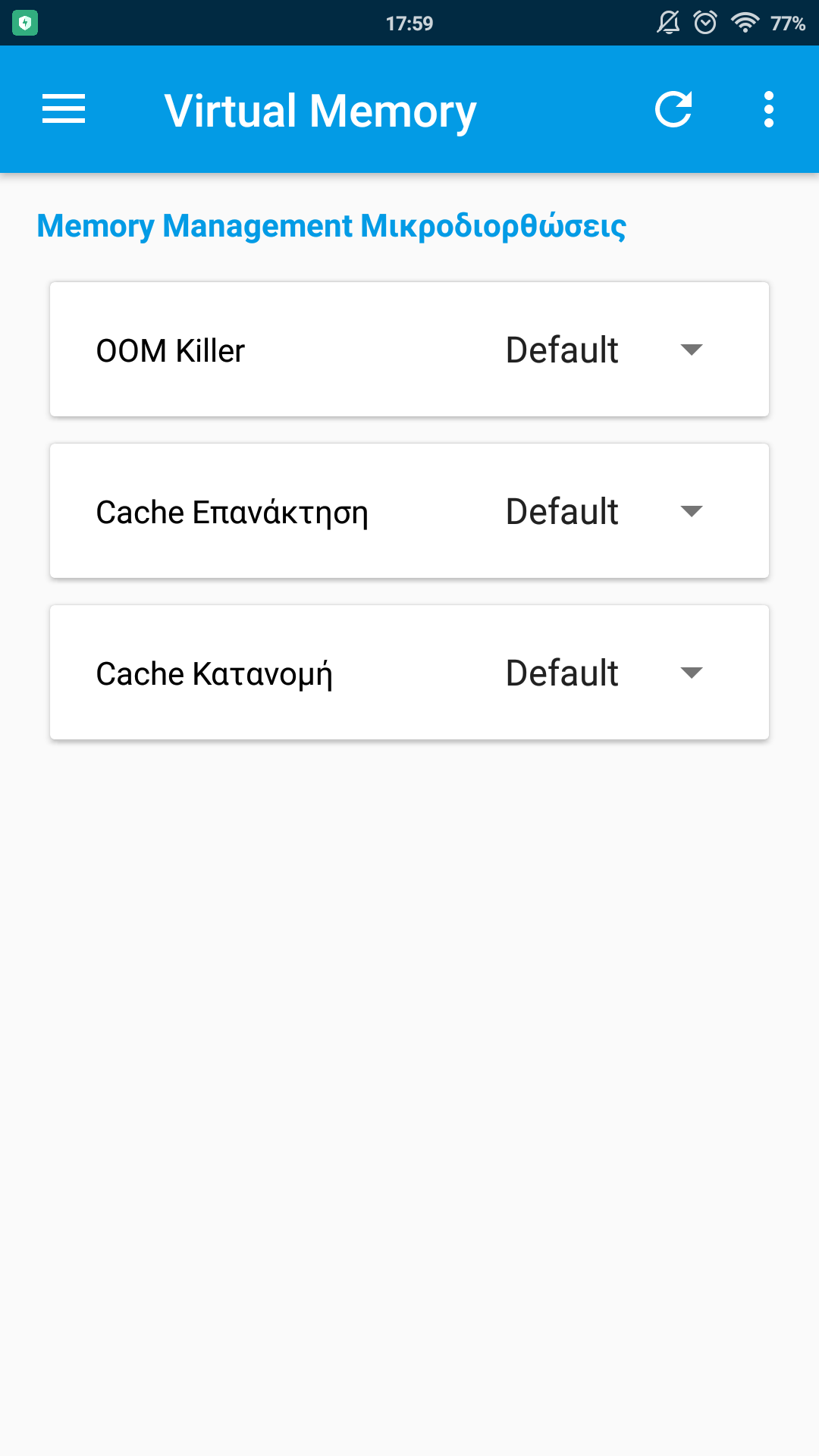The width and height of the screenshot is (819, 1456).
Task: Tap the Cache Επανάκτηση label
Action: pos(232,513)
